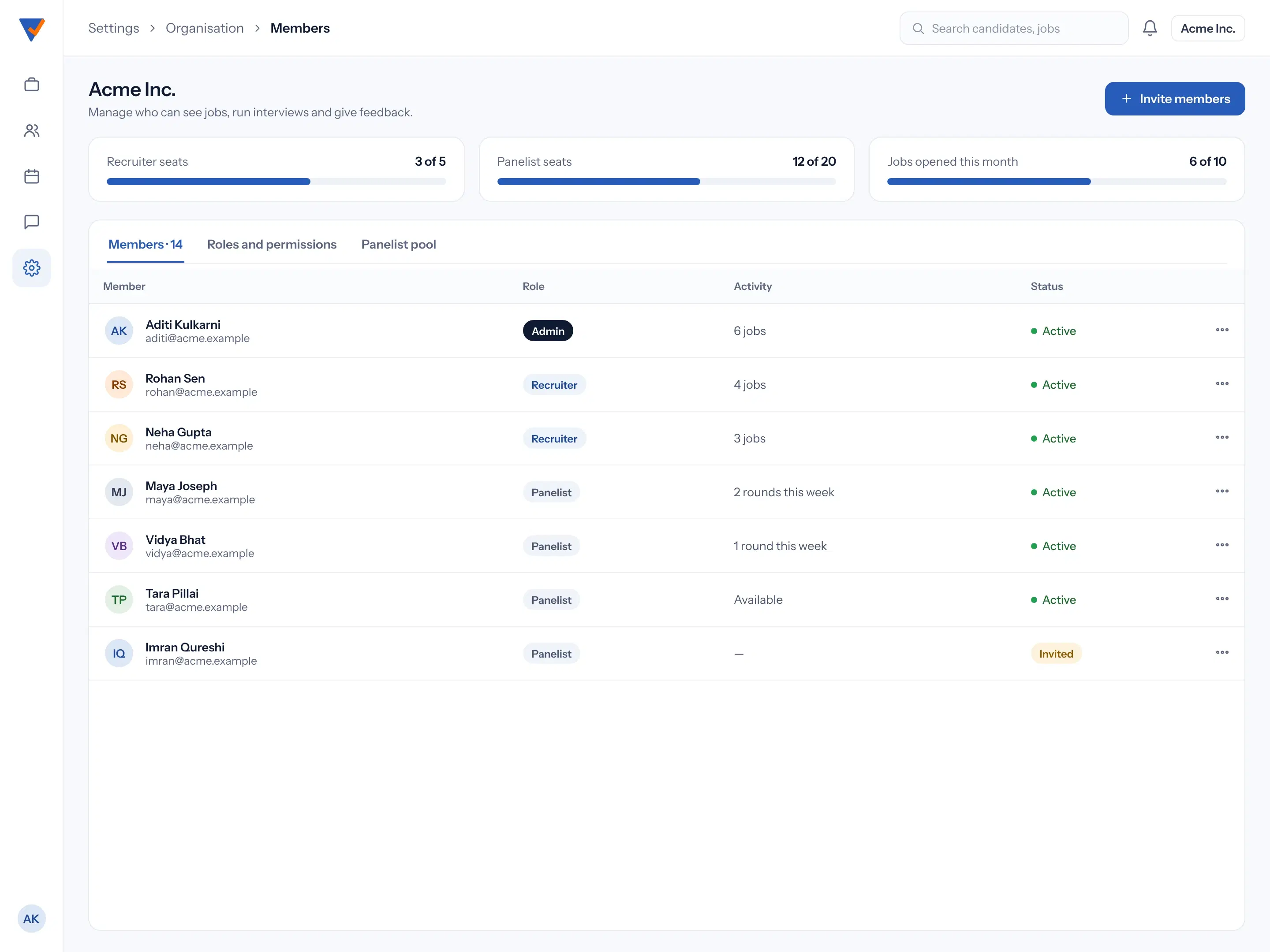This screenshot has height=952, width=1270.
Task: Open more options for Tara Pillai
Action: coord(1222,599)
